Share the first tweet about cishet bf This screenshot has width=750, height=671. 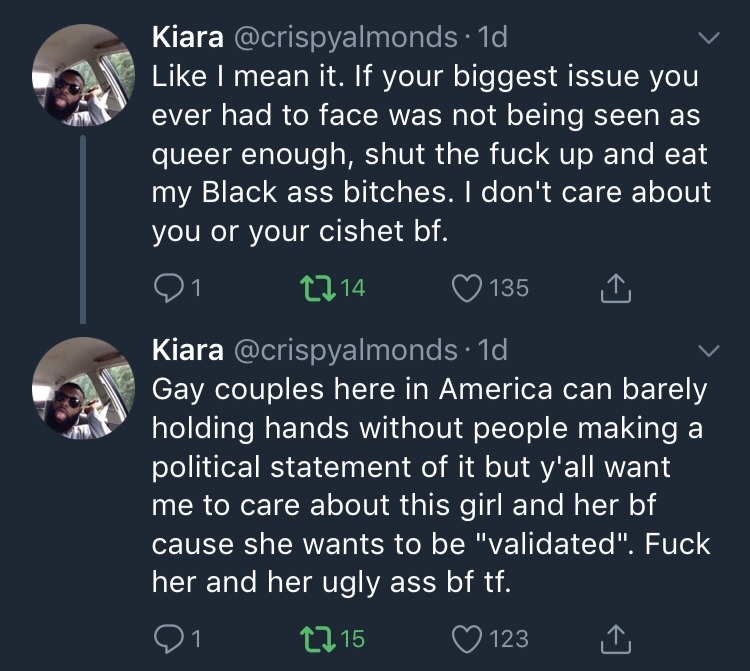tap(614, 289)
